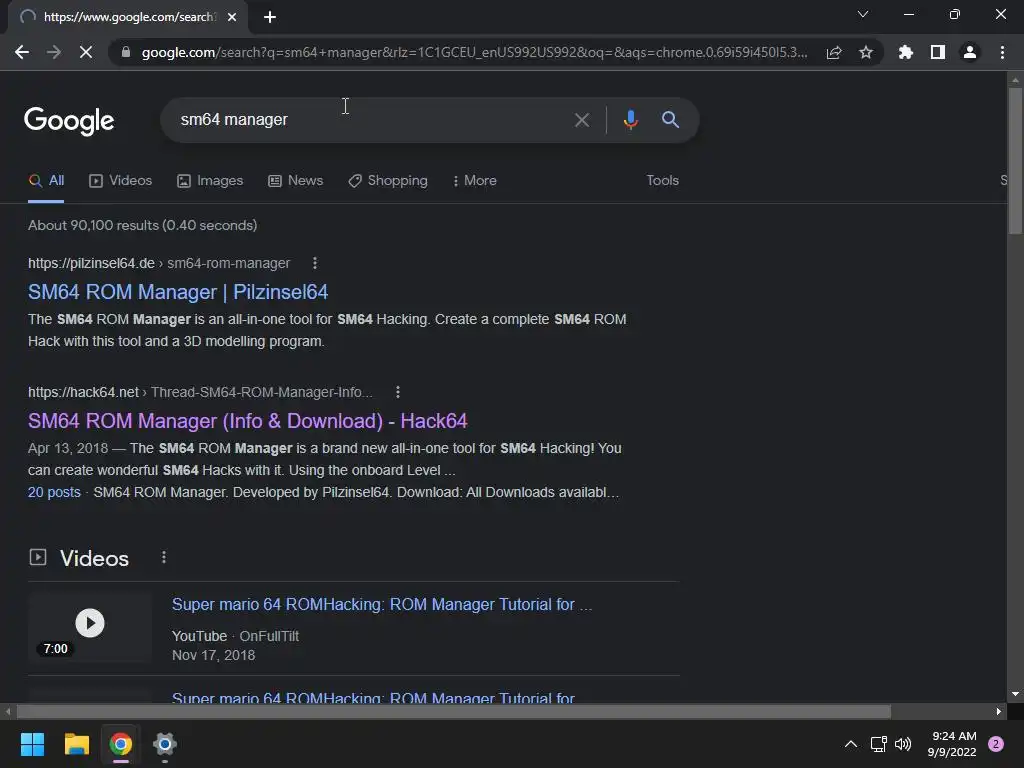Switch to the Images tab
1024x768 pixels.
[x=210, y=180]
